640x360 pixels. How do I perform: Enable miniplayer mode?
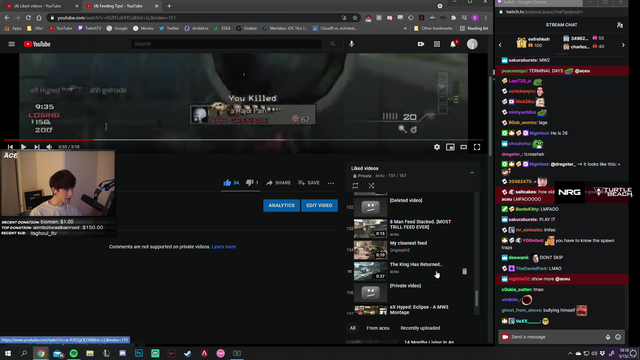point(450,147)
